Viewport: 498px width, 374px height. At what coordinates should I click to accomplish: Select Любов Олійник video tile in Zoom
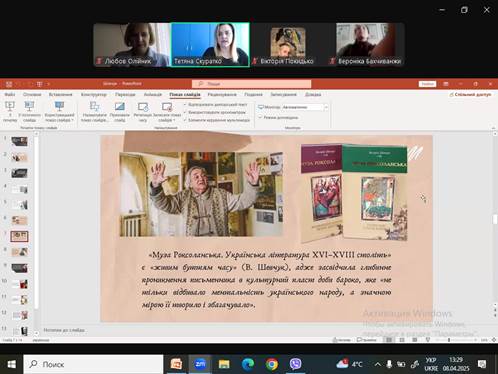(132, 45)
